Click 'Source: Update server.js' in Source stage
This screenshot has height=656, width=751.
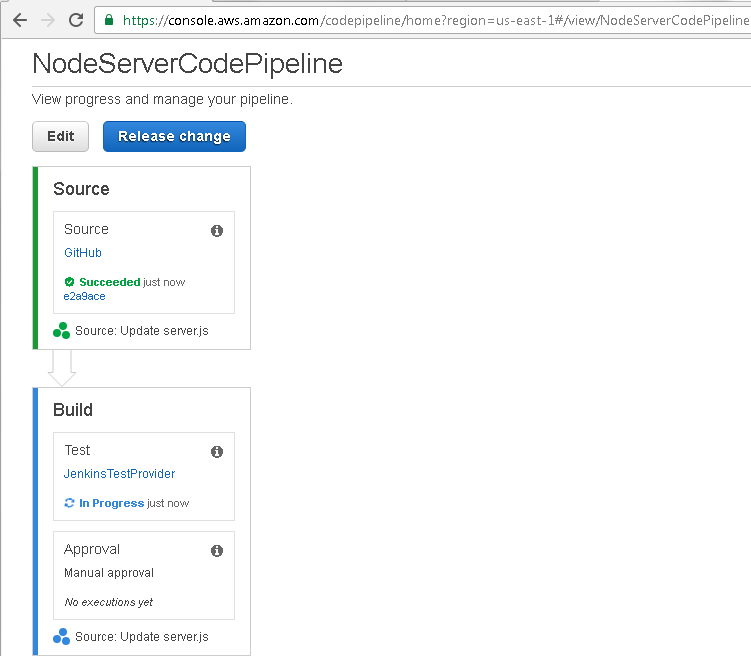pos(142,331)
